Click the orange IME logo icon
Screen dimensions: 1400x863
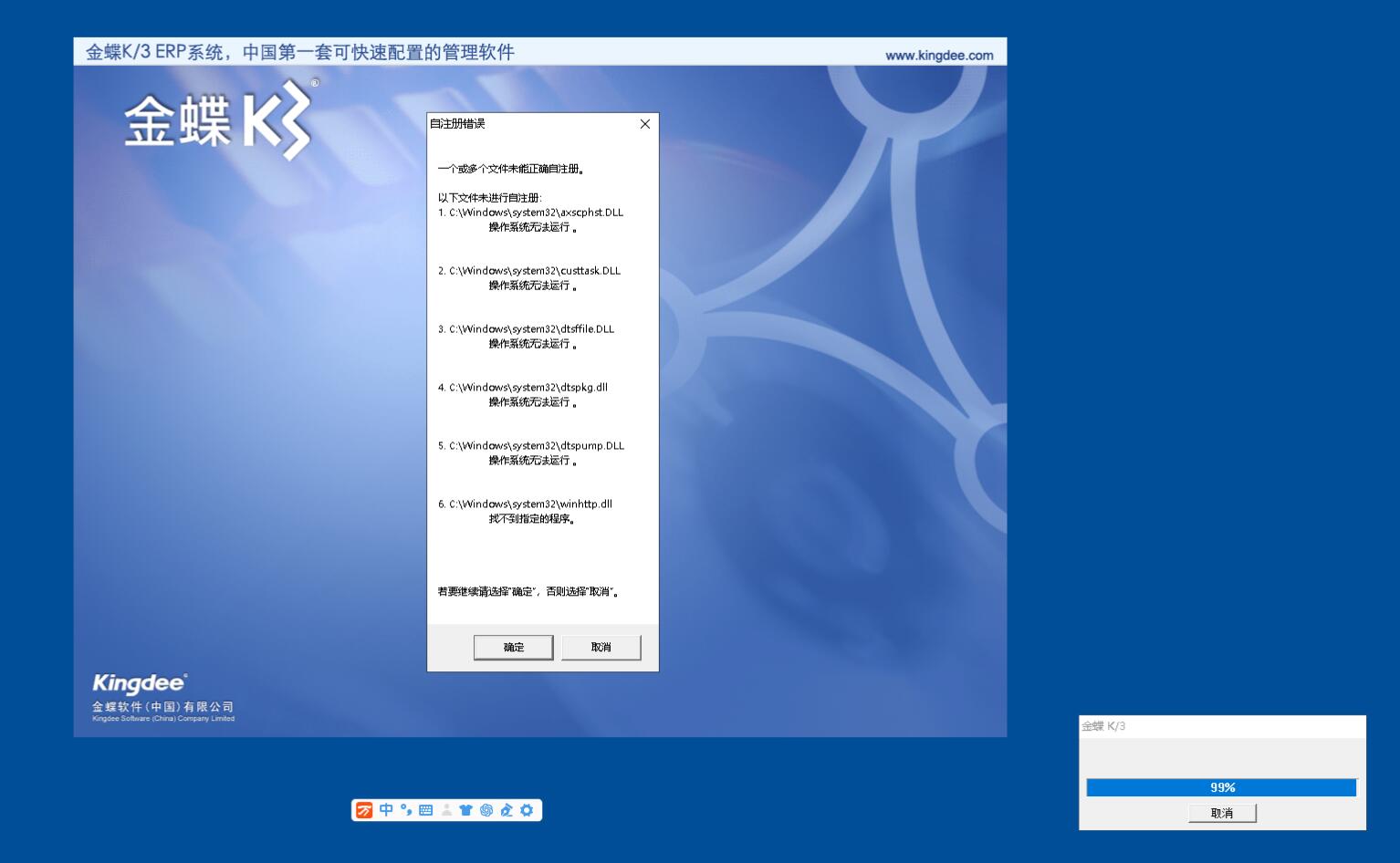pyautogui.click(x=364, y=810)
